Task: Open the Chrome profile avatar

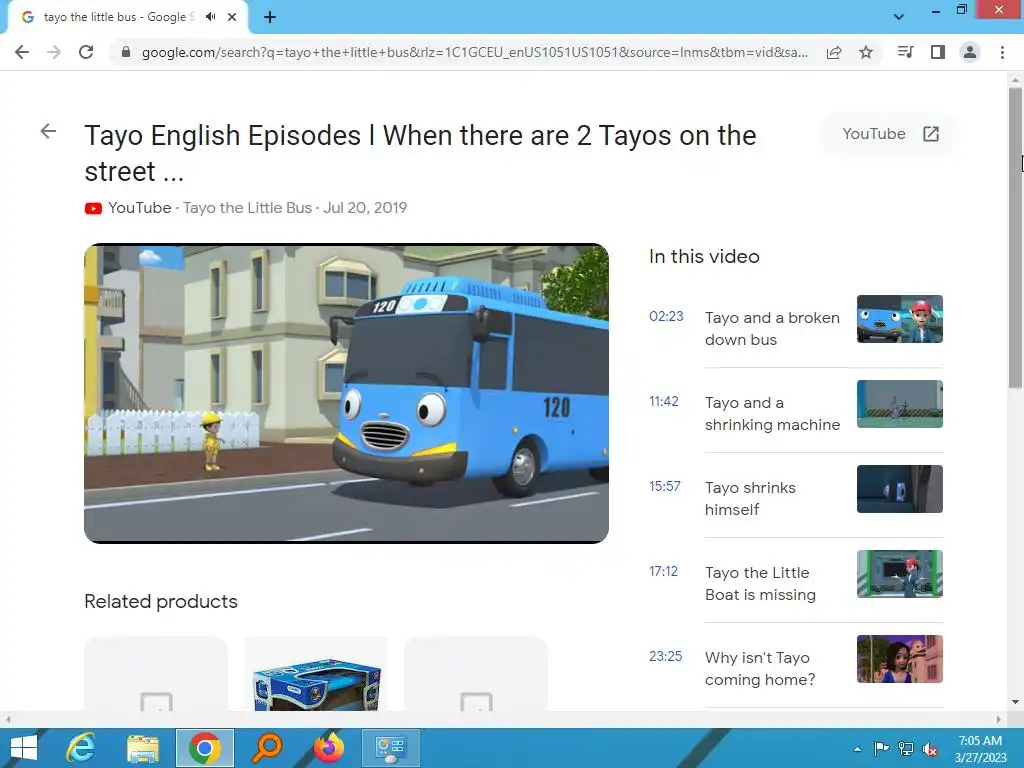Action: (x=970, y=52)
